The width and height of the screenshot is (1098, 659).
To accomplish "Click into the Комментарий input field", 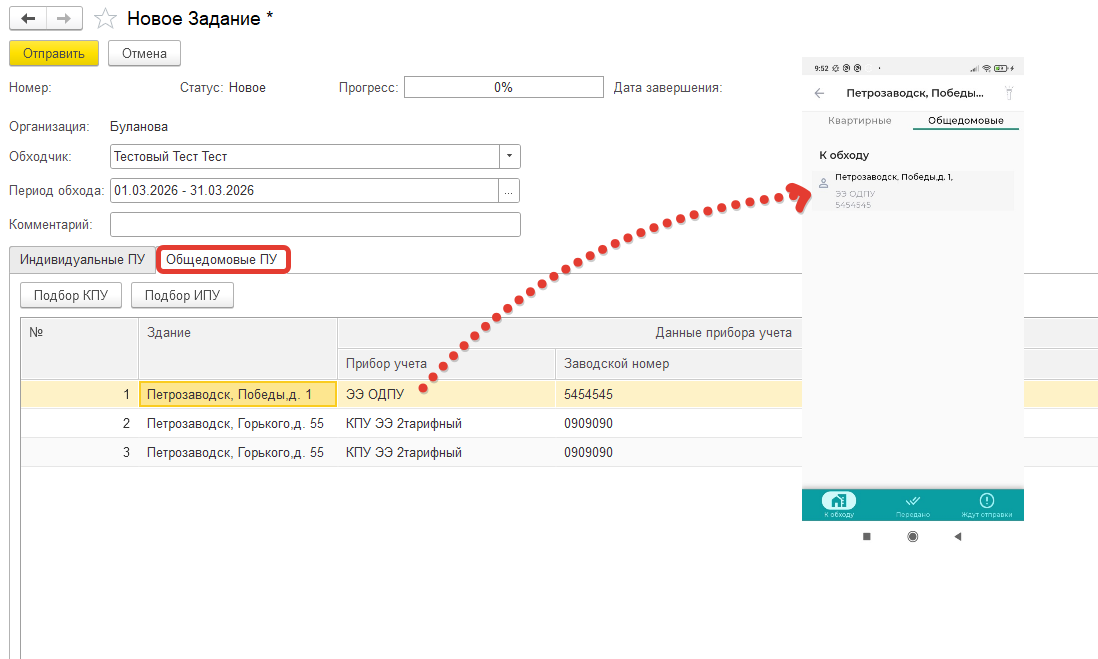I will click(x=315, y=224).
